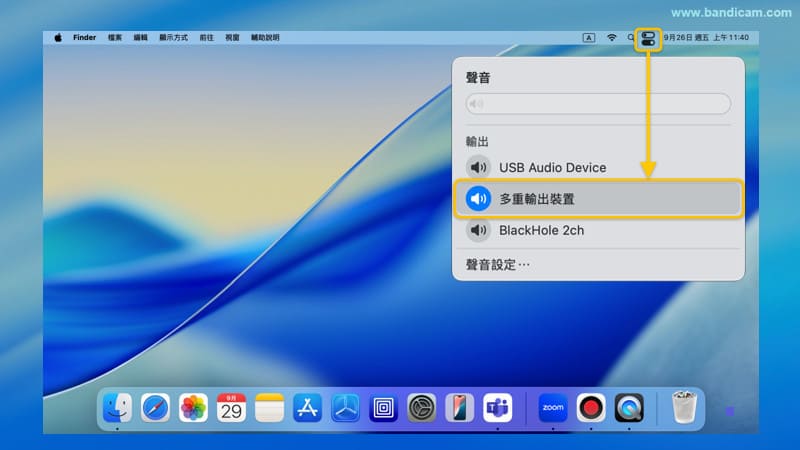This screenshot has height=450, width=800.
Task: Open the Photos app in Dock
Action: coord(193,408)
